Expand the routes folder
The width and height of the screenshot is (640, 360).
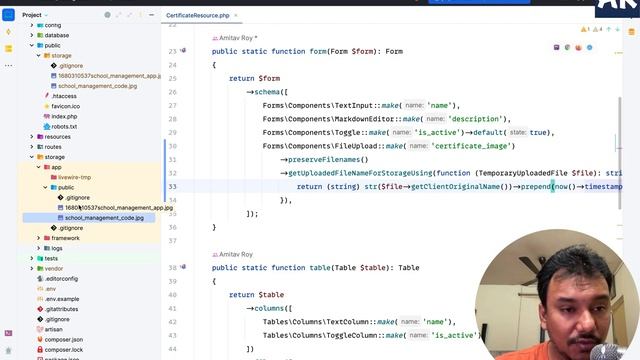32,147
